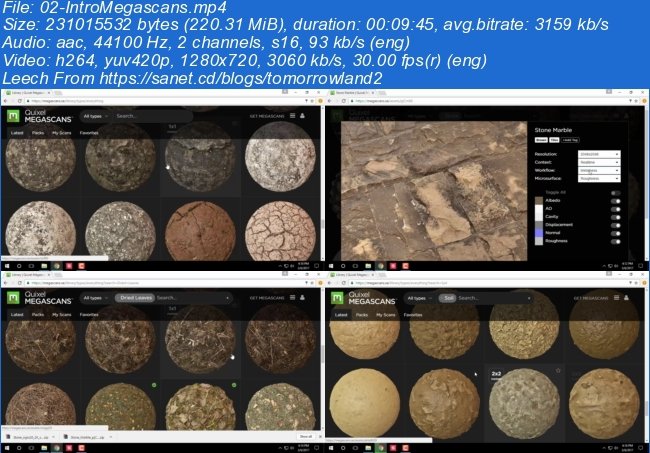Click Chrome taskbar icon in top-left frame

(56, 266)
